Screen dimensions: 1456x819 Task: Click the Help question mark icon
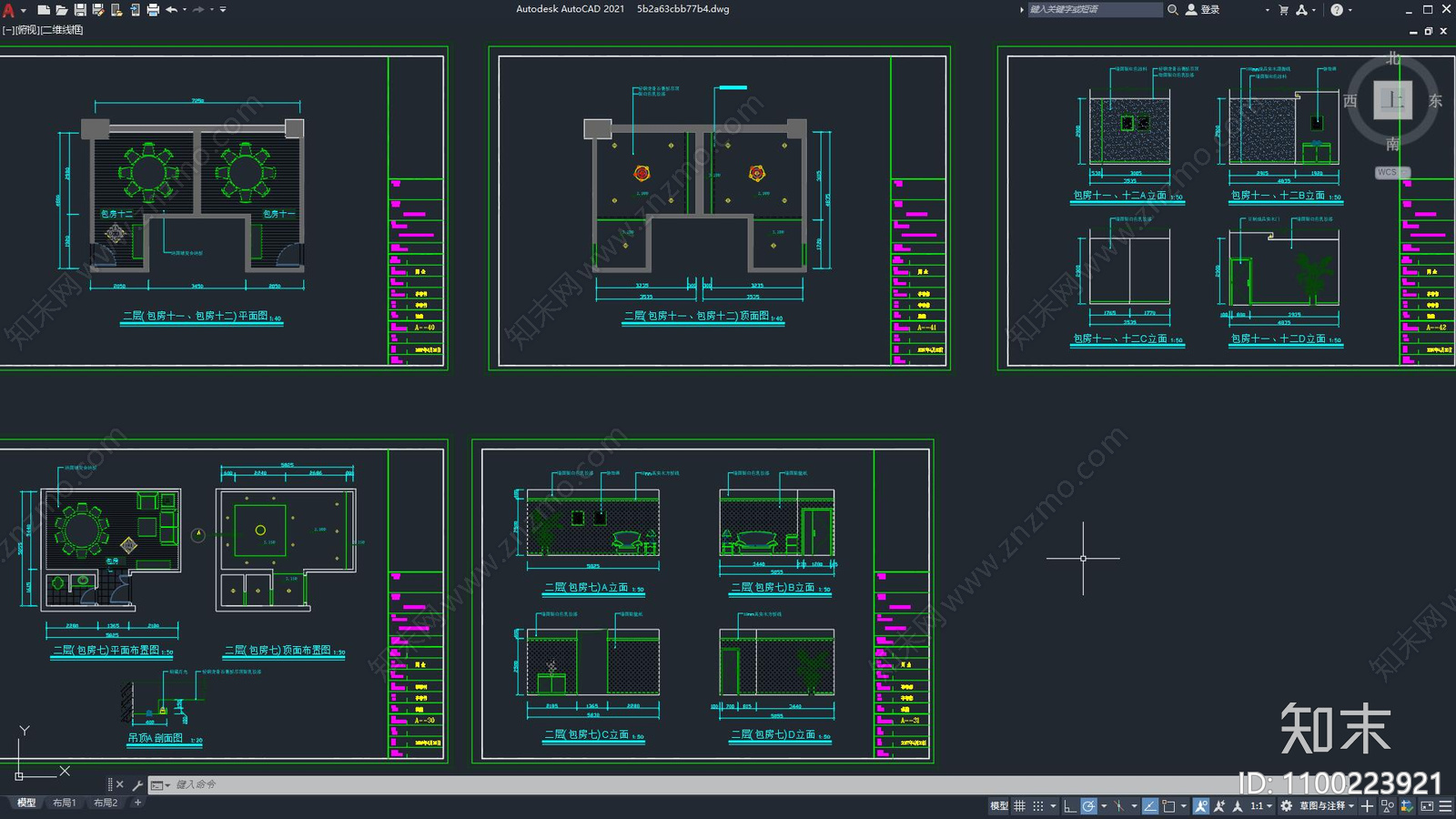tap(1337, 10)
